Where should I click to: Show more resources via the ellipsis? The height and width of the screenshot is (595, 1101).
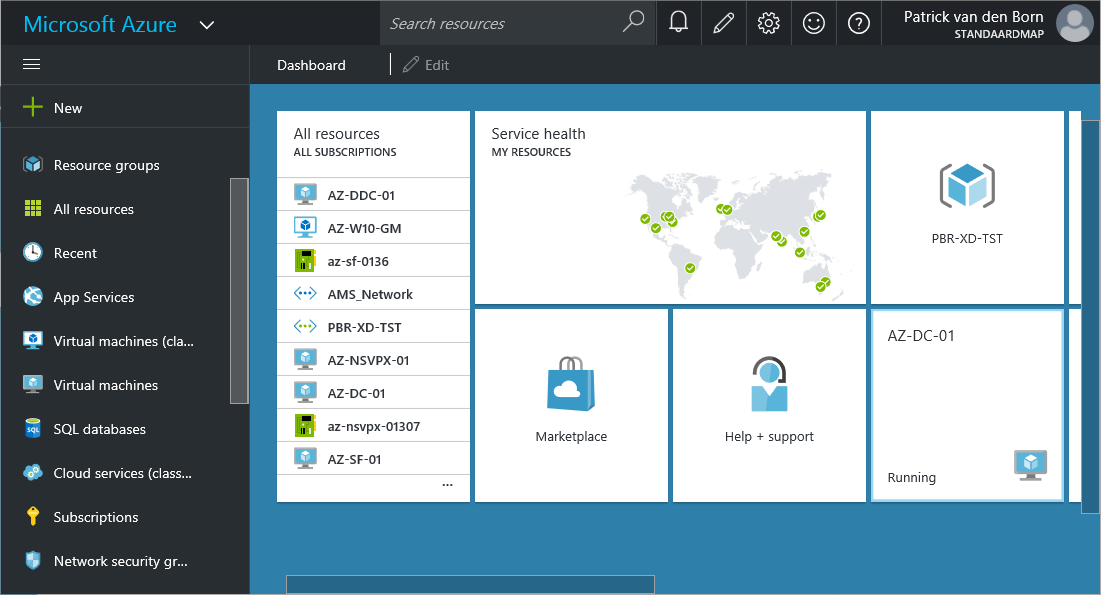(447, 485)
